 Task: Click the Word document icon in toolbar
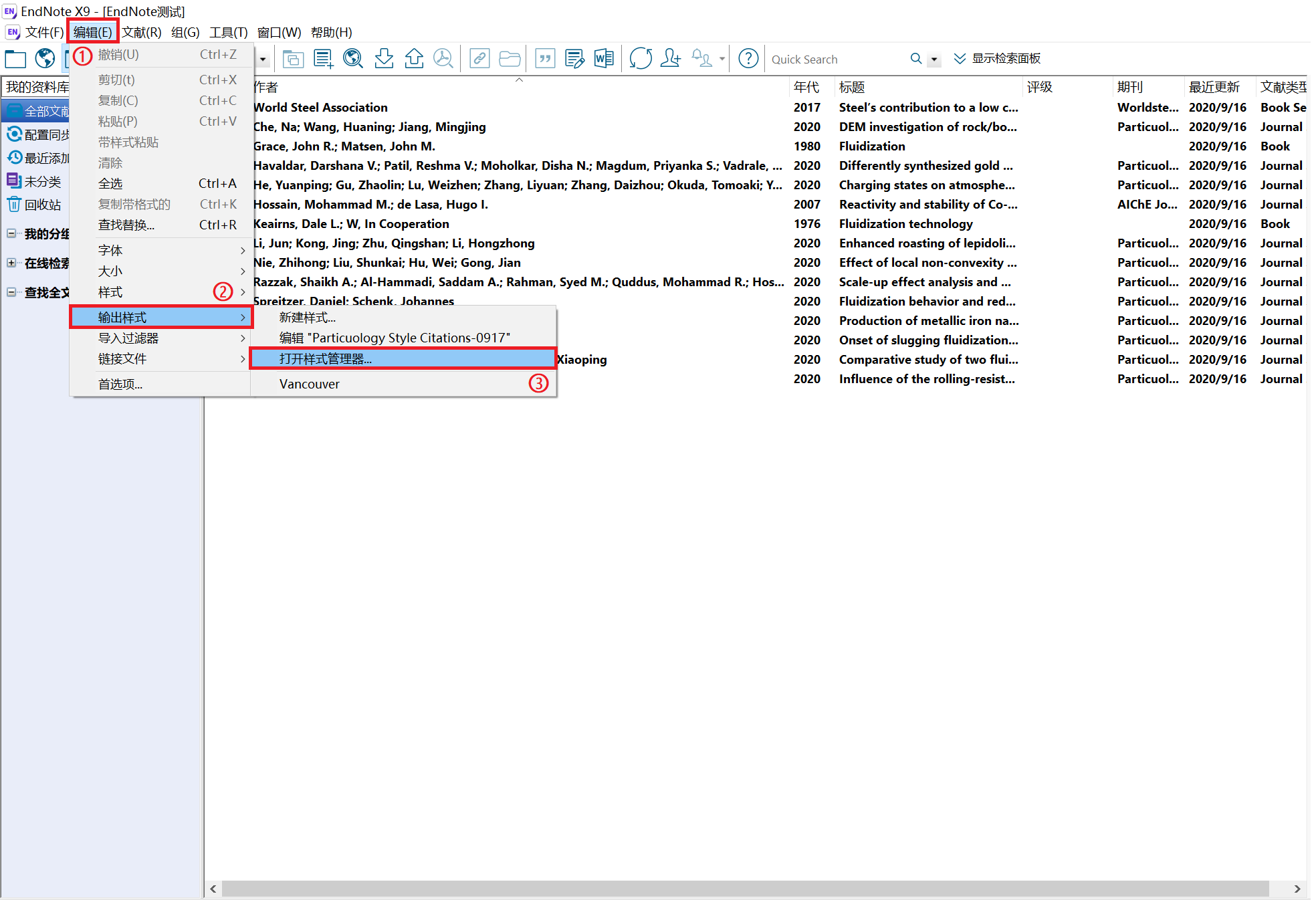(x=604, y=59)
